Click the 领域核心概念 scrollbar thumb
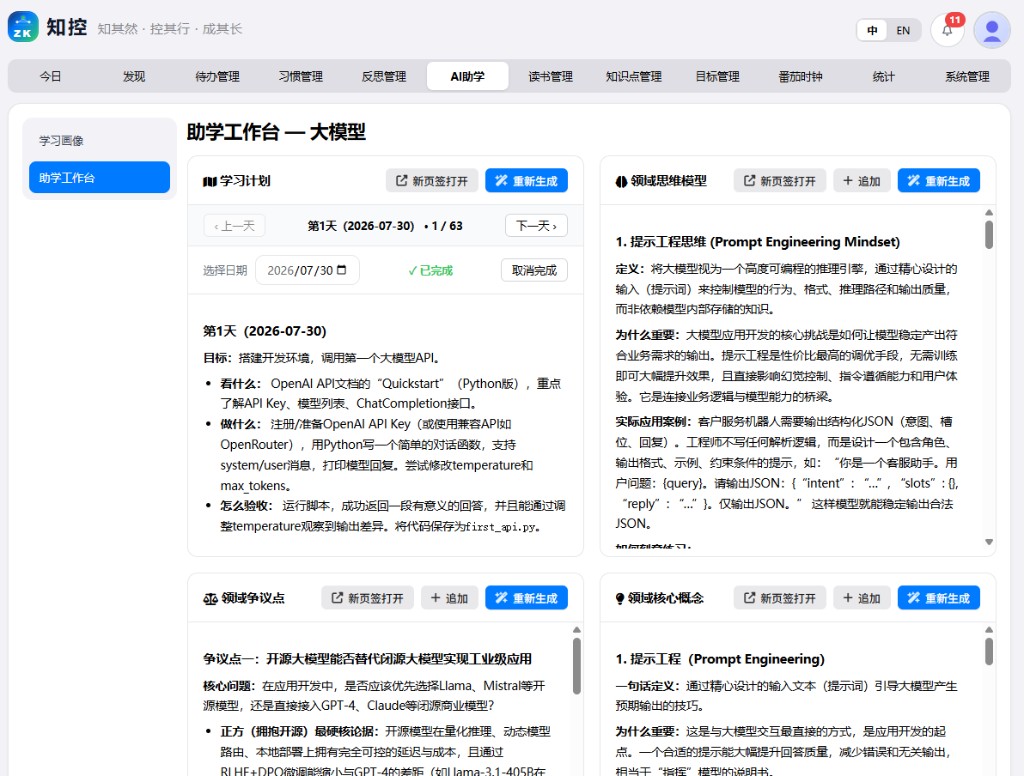Image resolution: width=1024 pixels, height=776 pixels. [x=989, y=651]
